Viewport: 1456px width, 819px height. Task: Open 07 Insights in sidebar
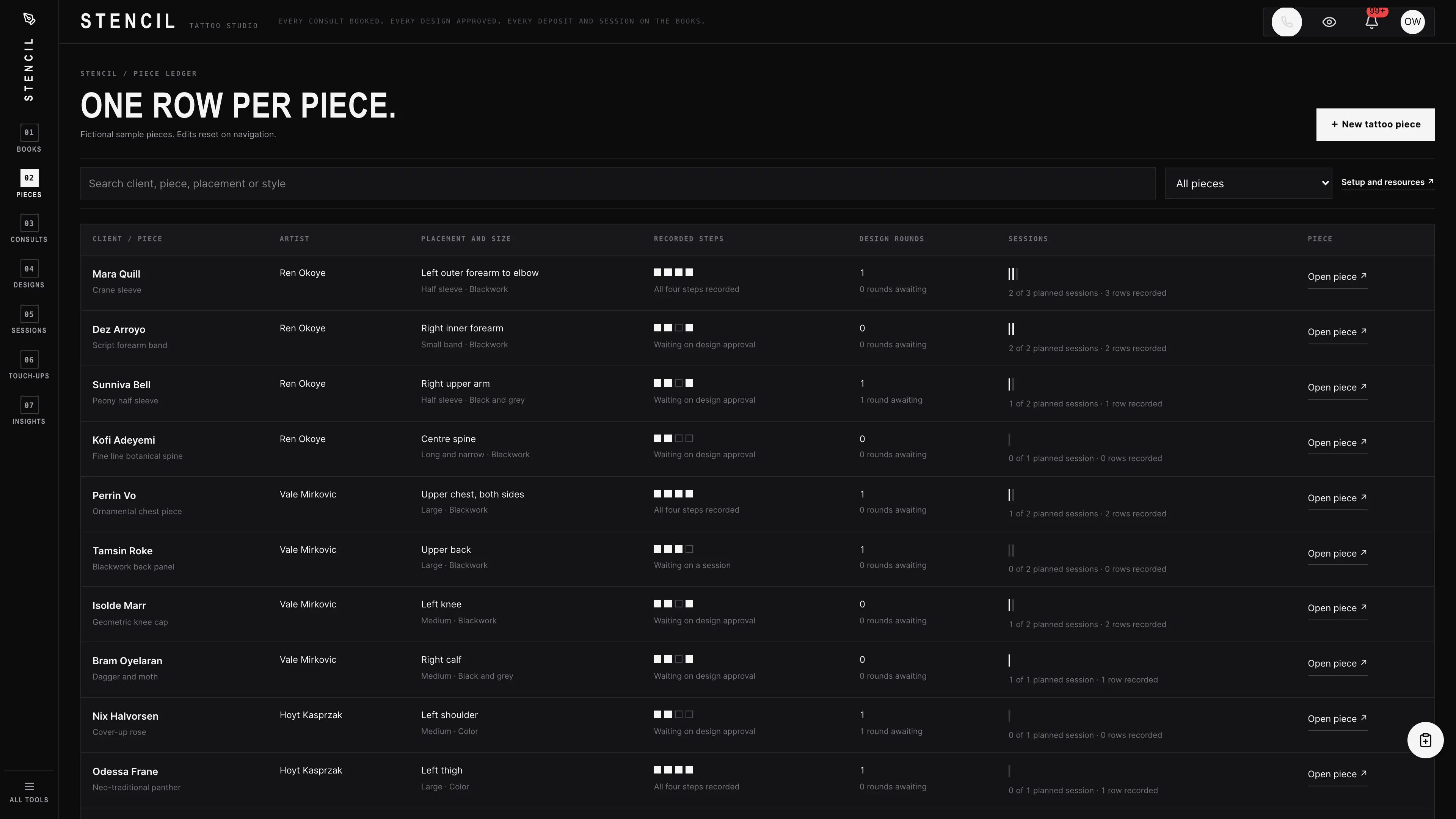(29, 411)
